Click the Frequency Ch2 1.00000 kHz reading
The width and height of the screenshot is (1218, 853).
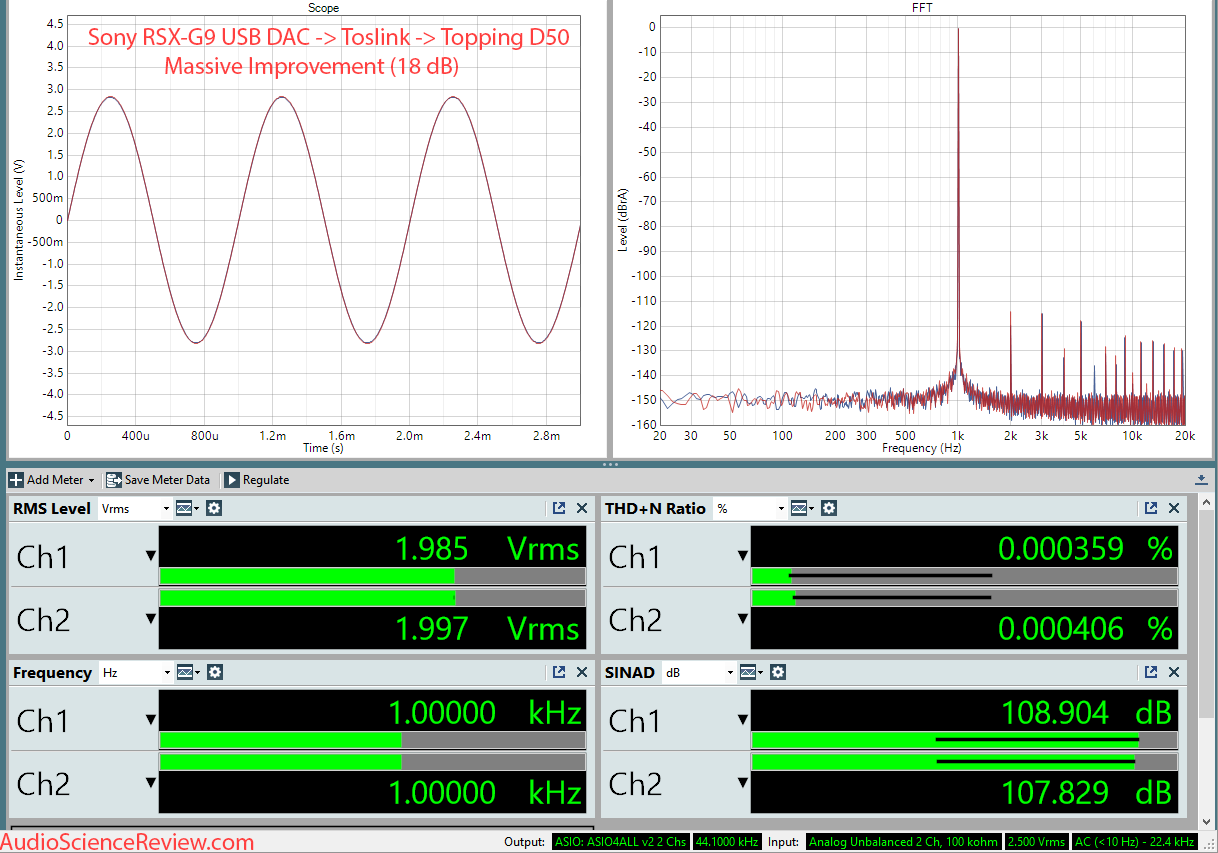[485, 792]
